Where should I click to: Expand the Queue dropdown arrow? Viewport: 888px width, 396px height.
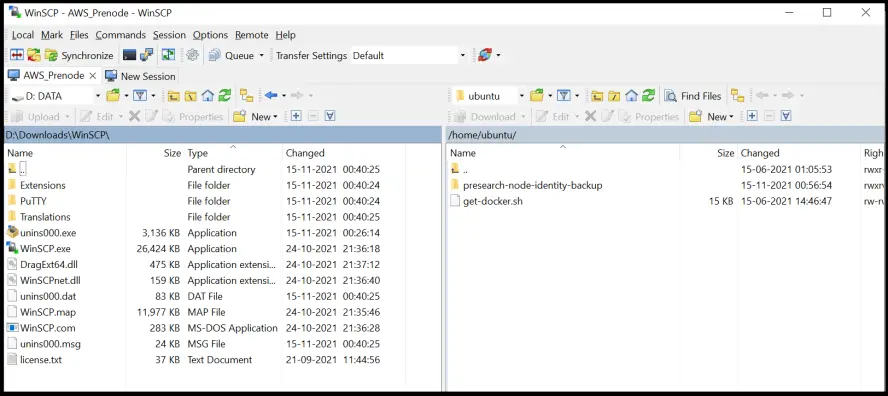tap(261, 56)
